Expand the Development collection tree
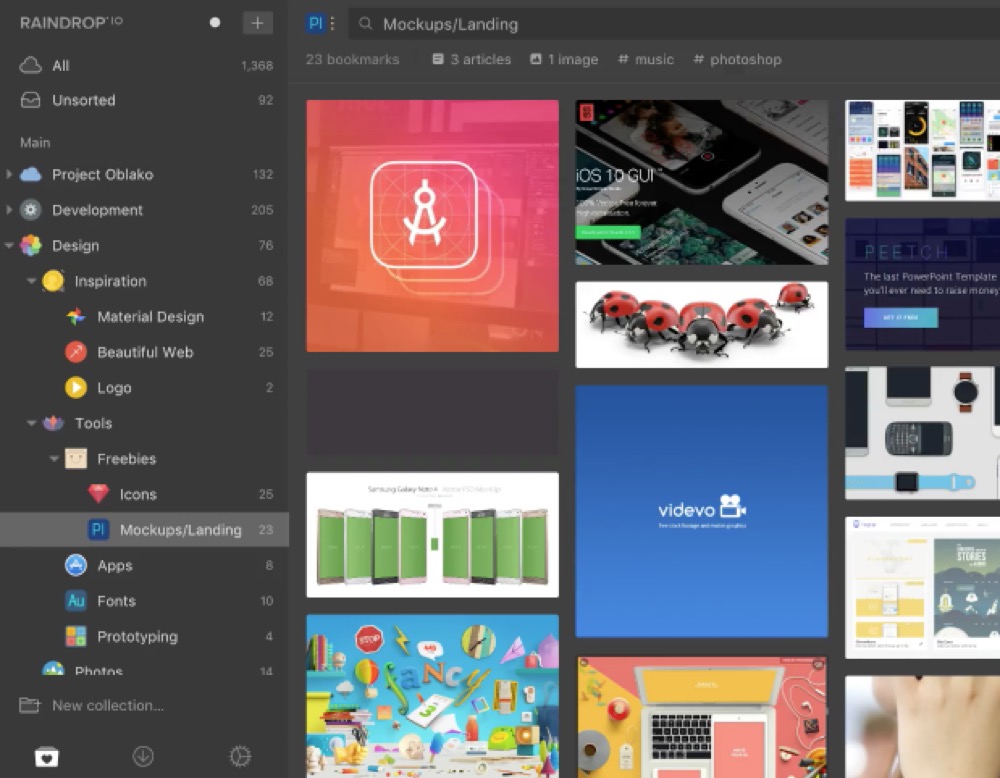Image resolution: width=1000 pixels, height=778 pixels. point(9,210)
